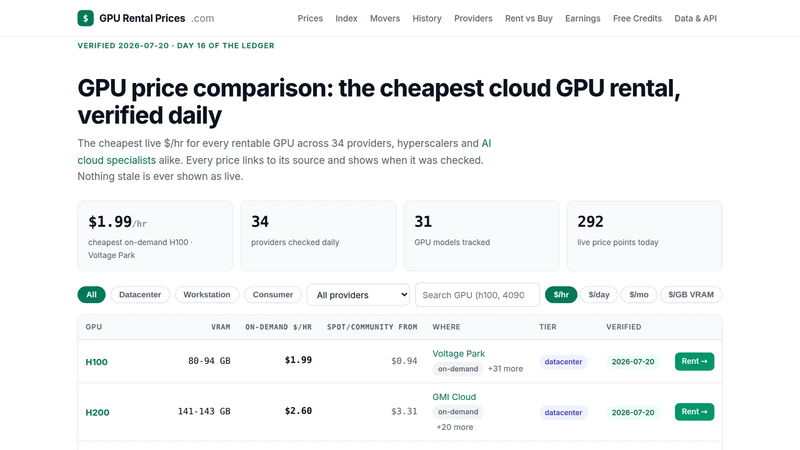Screen dimensions: 800x450
Task: Open the GMI Cloud provider link
Action: tap(454, 397)
